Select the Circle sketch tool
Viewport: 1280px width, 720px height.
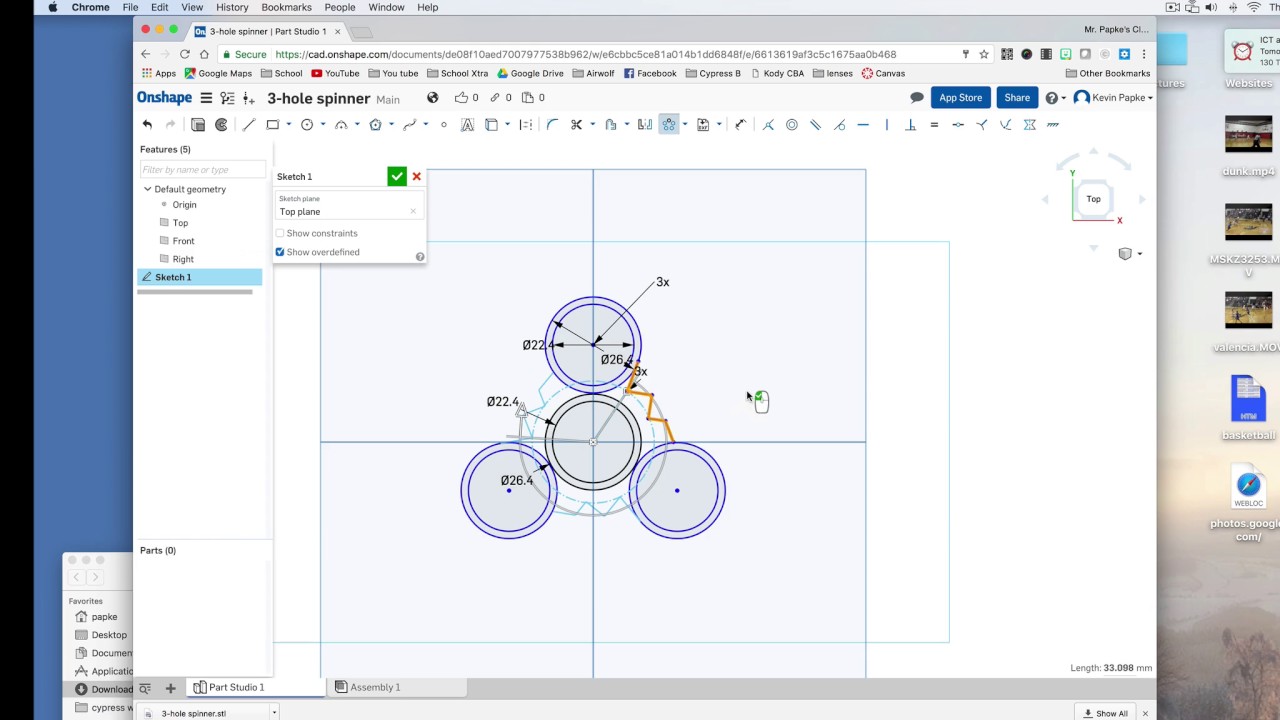point(307,125)
